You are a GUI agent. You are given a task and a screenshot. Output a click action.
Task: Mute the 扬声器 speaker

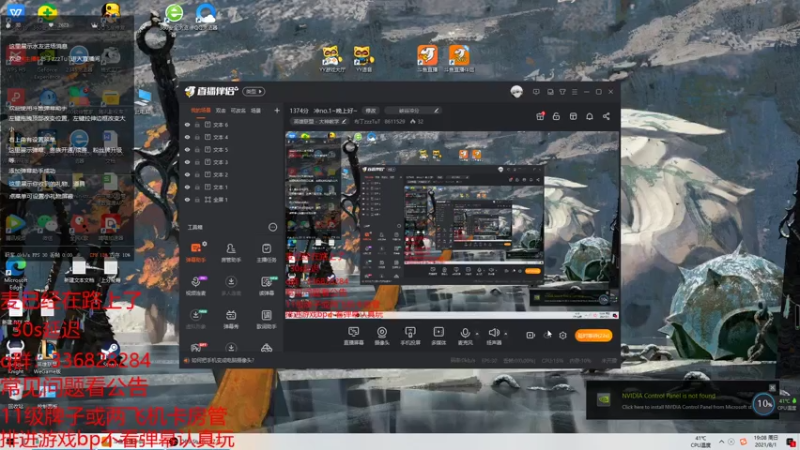(x=493, y=336)
